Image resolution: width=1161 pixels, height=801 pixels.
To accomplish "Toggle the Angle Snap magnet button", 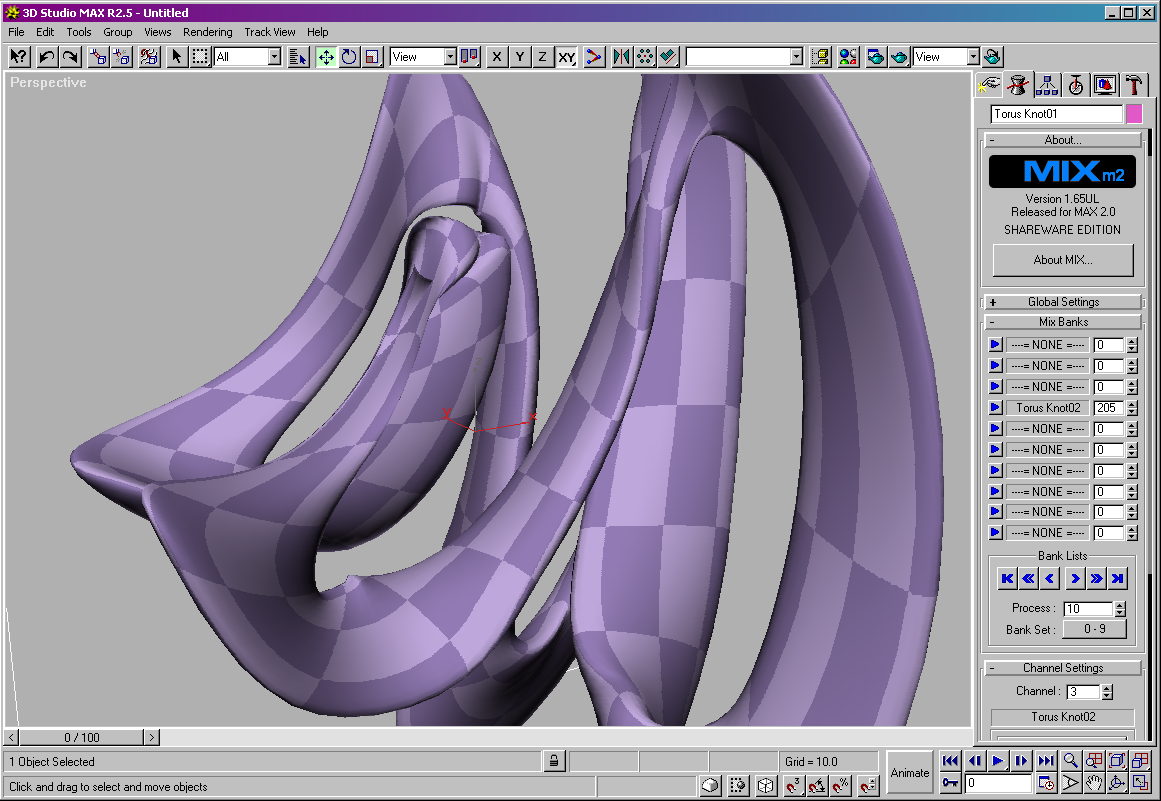I will 817,785.
